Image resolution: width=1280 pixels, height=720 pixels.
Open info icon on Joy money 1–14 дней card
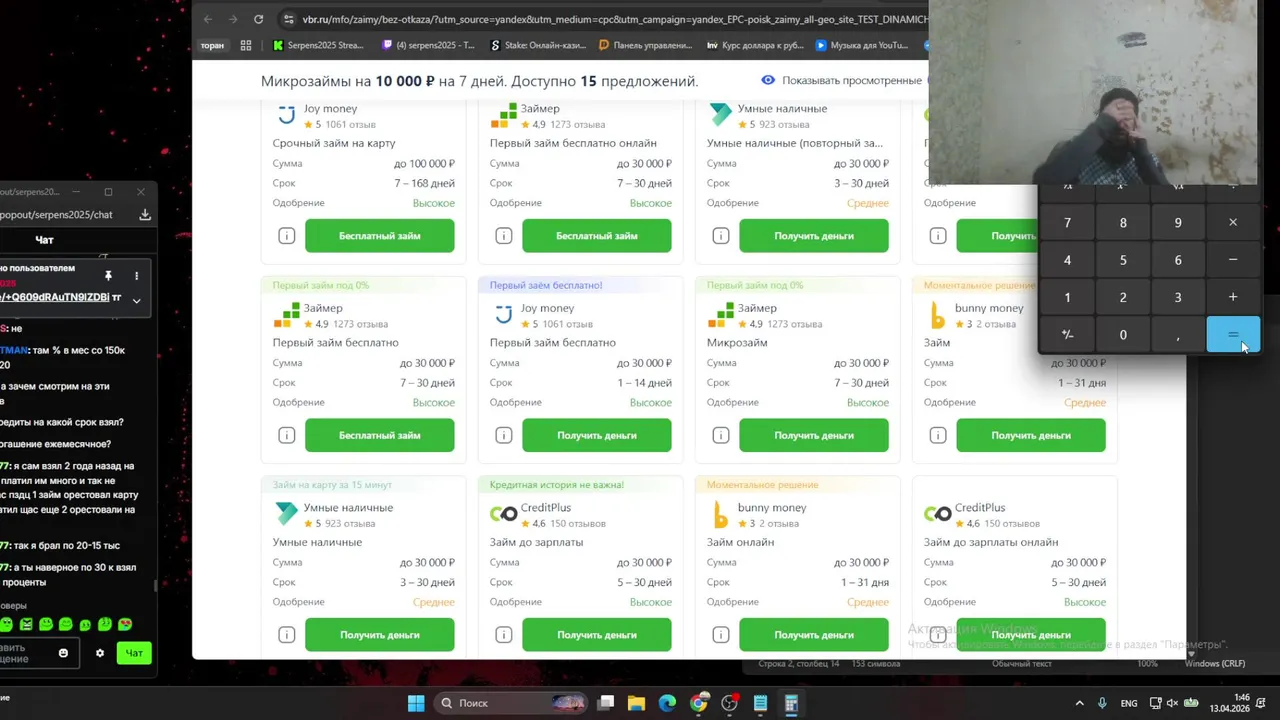503,435
